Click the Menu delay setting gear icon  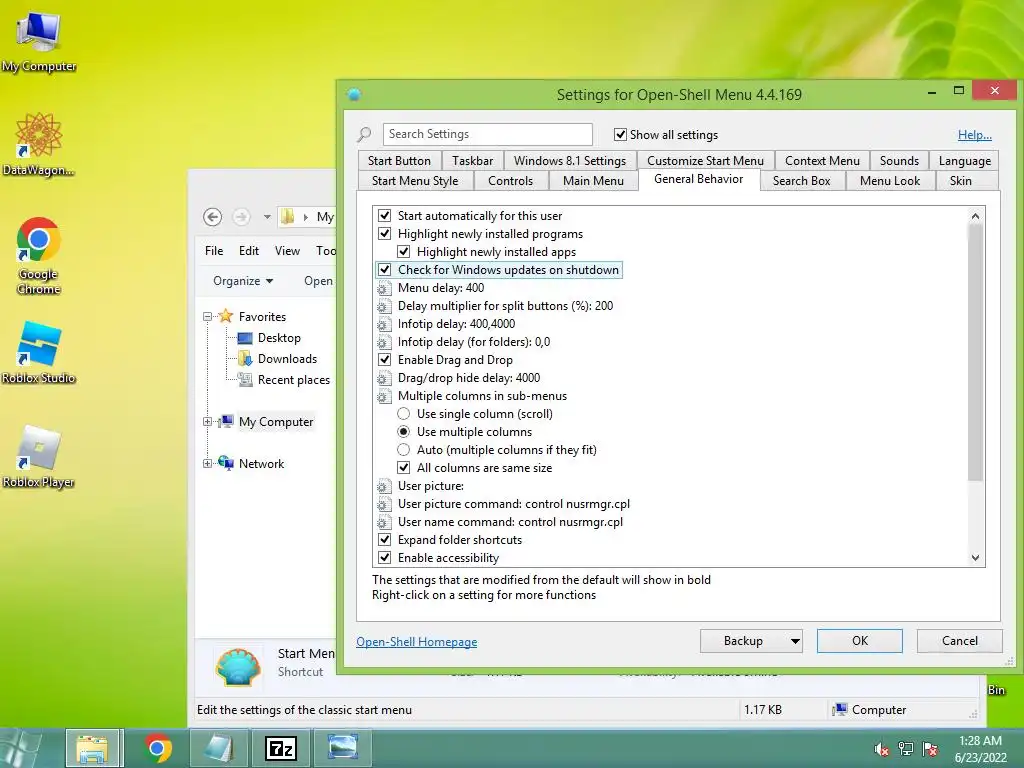384,288
